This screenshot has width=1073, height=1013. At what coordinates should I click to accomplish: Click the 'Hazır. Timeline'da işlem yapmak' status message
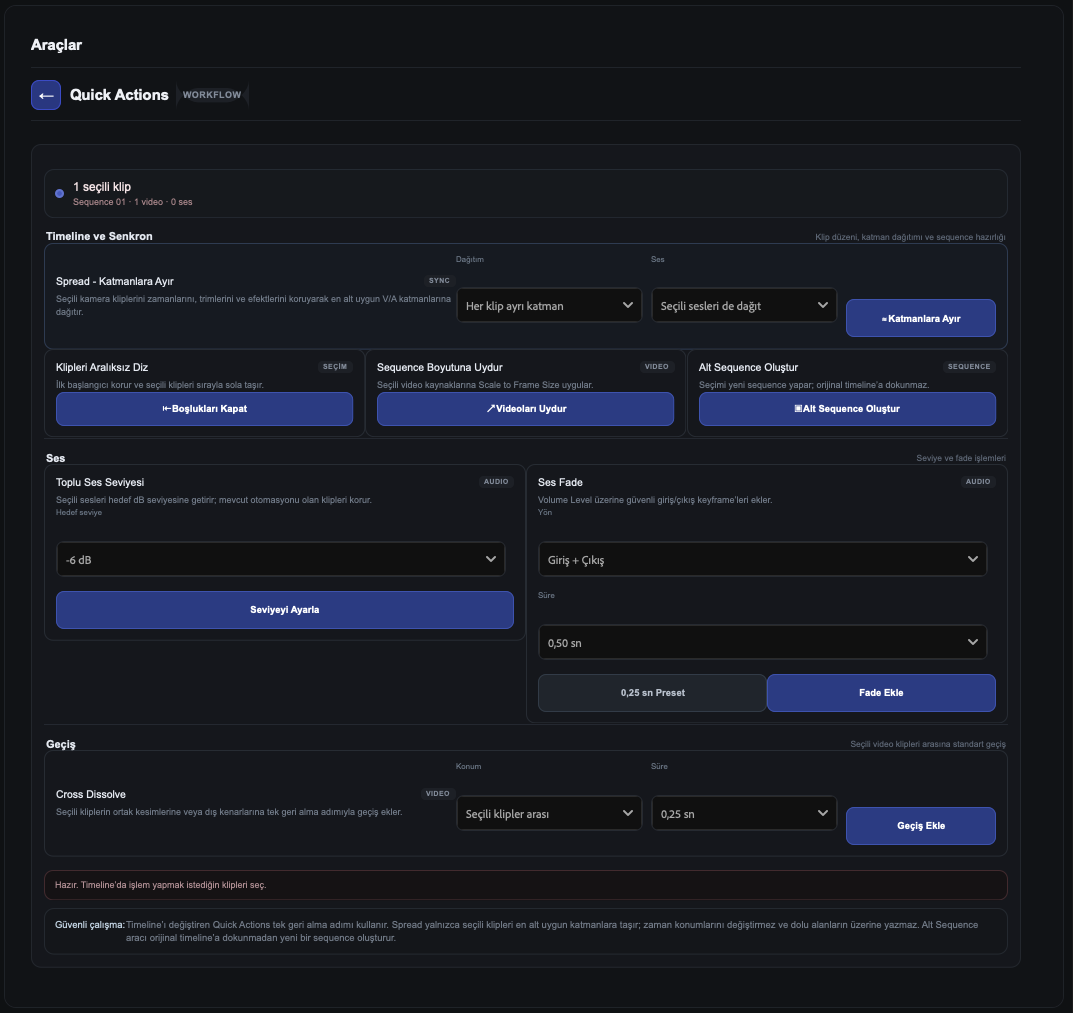pyautogui.click(x=161, y=885)
